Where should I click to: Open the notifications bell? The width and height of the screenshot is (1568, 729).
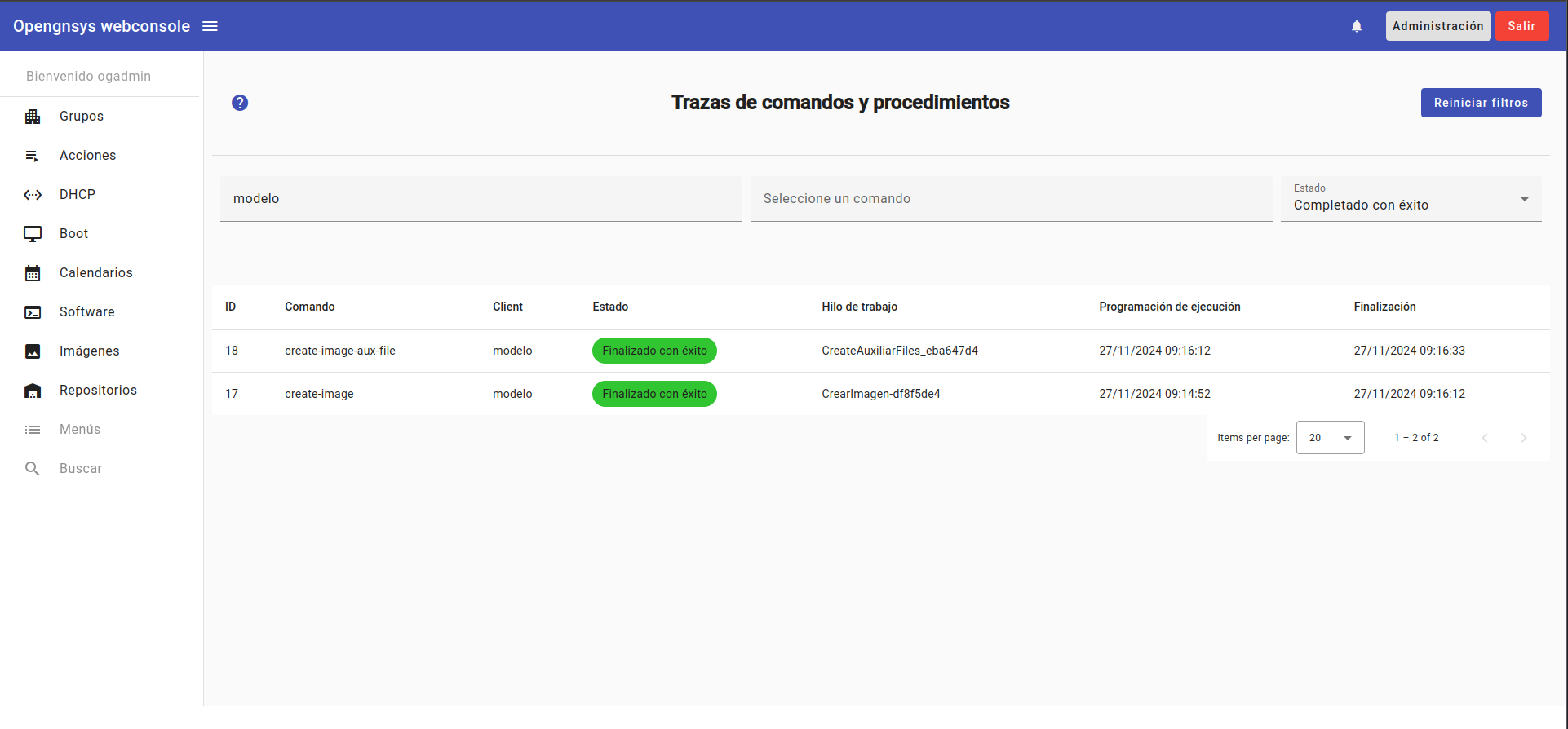tap(1357, 26)
